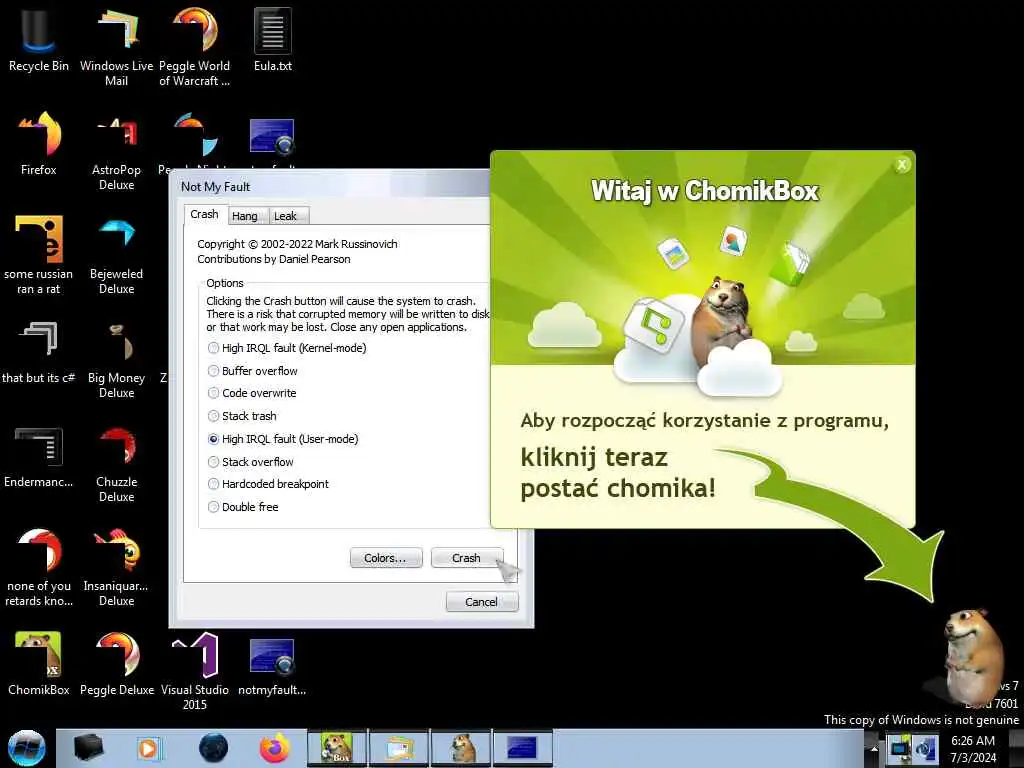Select the Firefox desktop shortcut

tap(39, 144)
